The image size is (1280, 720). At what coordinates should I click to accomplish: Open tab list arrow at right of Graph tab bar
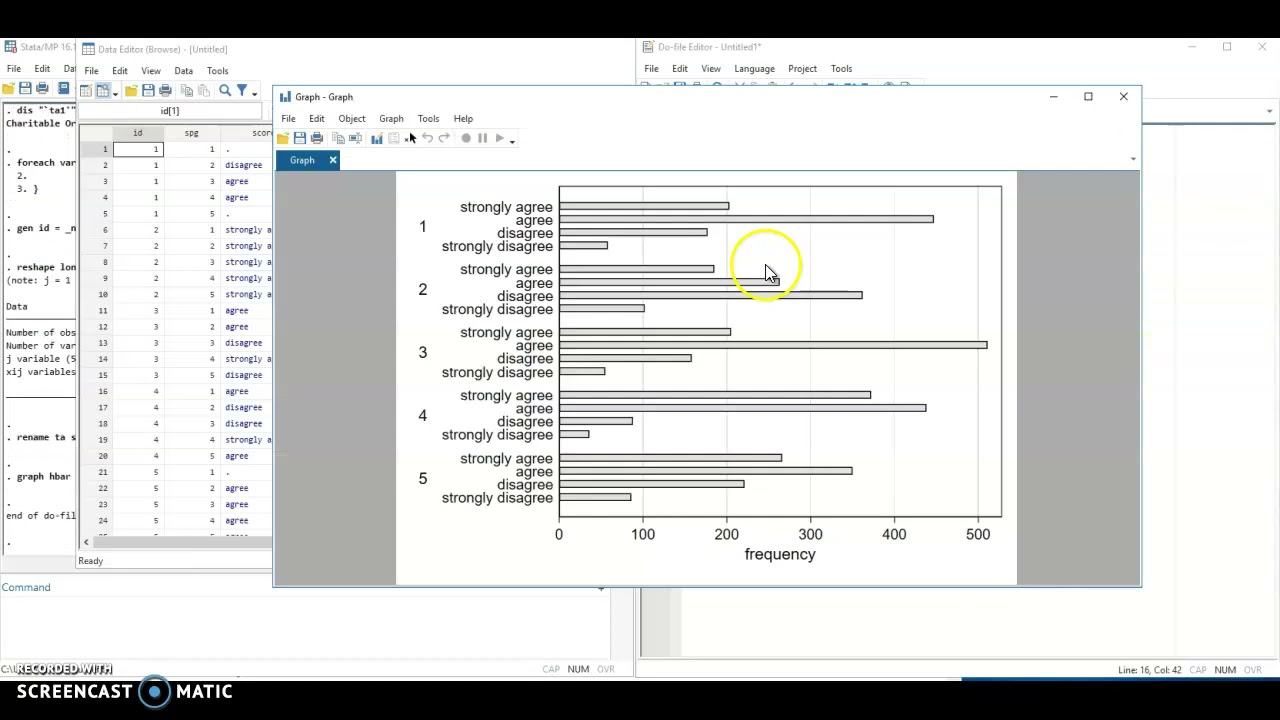[x=1133, y=160]
